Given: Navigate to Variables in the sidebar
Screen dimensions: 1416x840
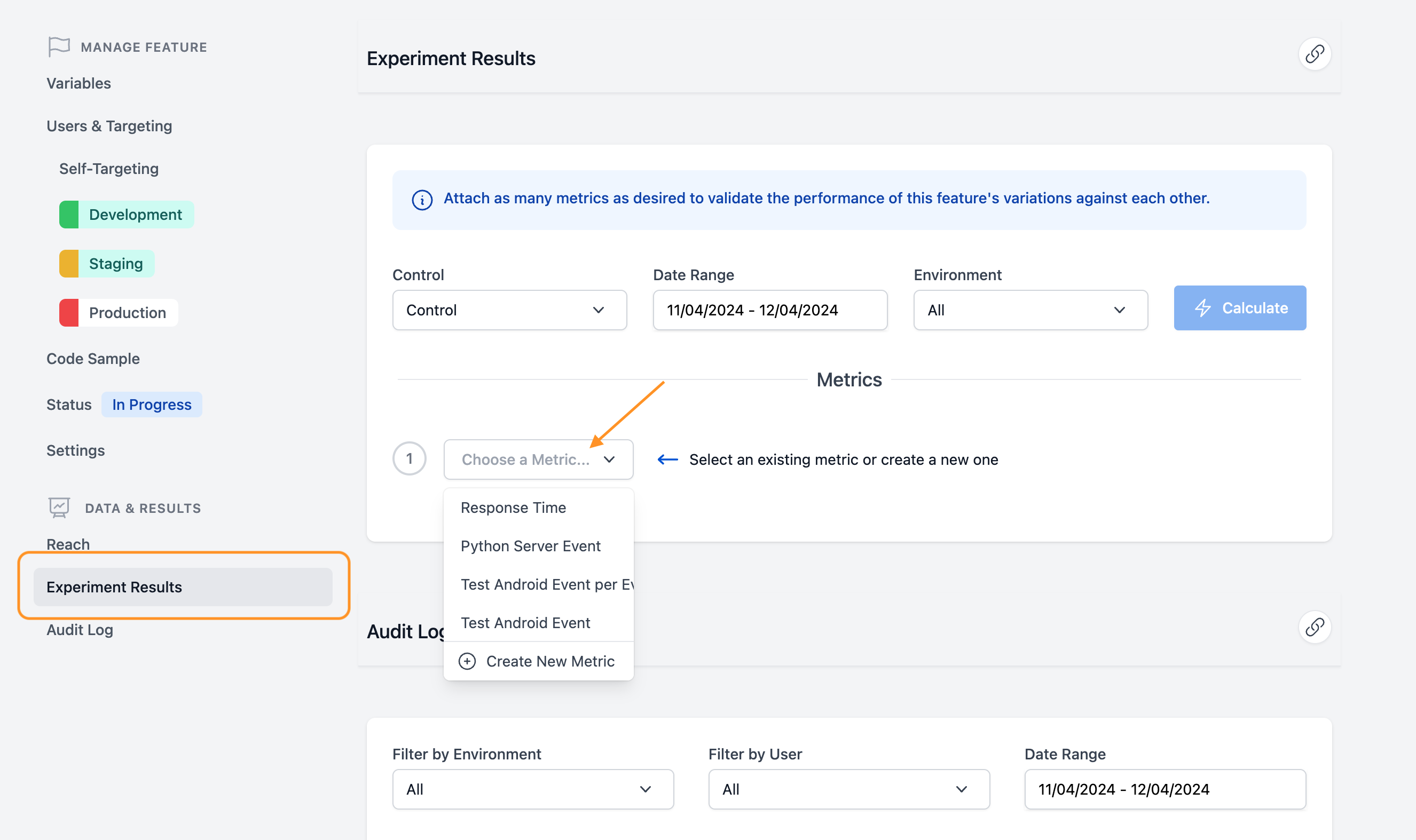Looking at the screenshot, I should 78,83.
